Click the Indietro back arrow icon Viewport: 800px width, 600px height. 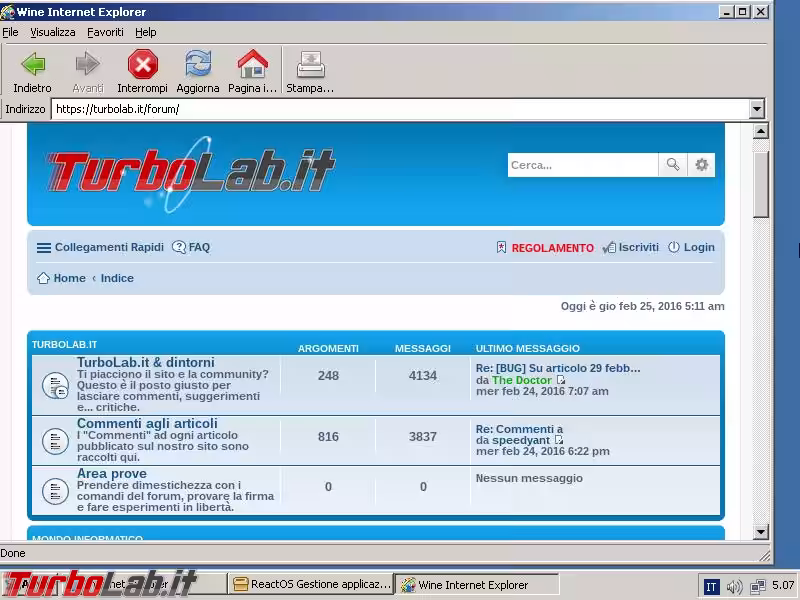(x=33, y=66)
